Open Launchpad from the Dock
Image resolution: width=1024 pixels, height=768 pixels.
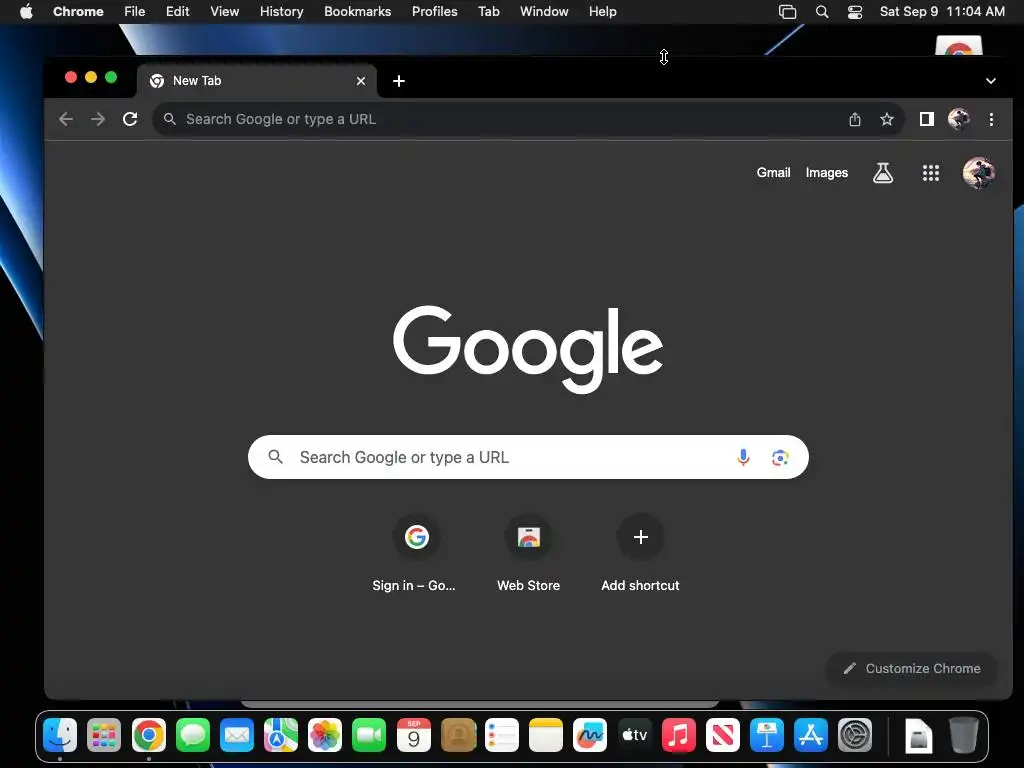(104, 735)
